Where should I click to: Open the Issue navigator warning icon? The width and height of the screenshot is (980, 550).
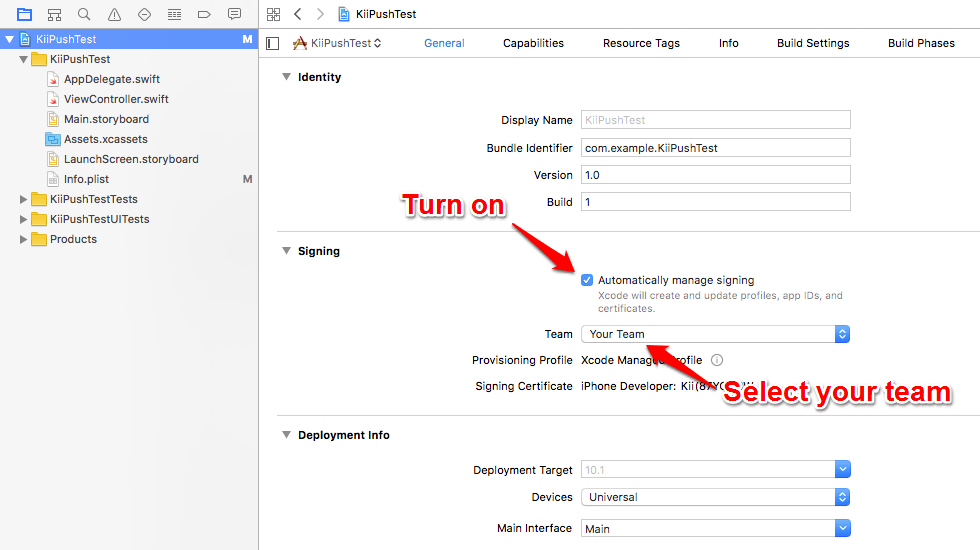(114, 14)
